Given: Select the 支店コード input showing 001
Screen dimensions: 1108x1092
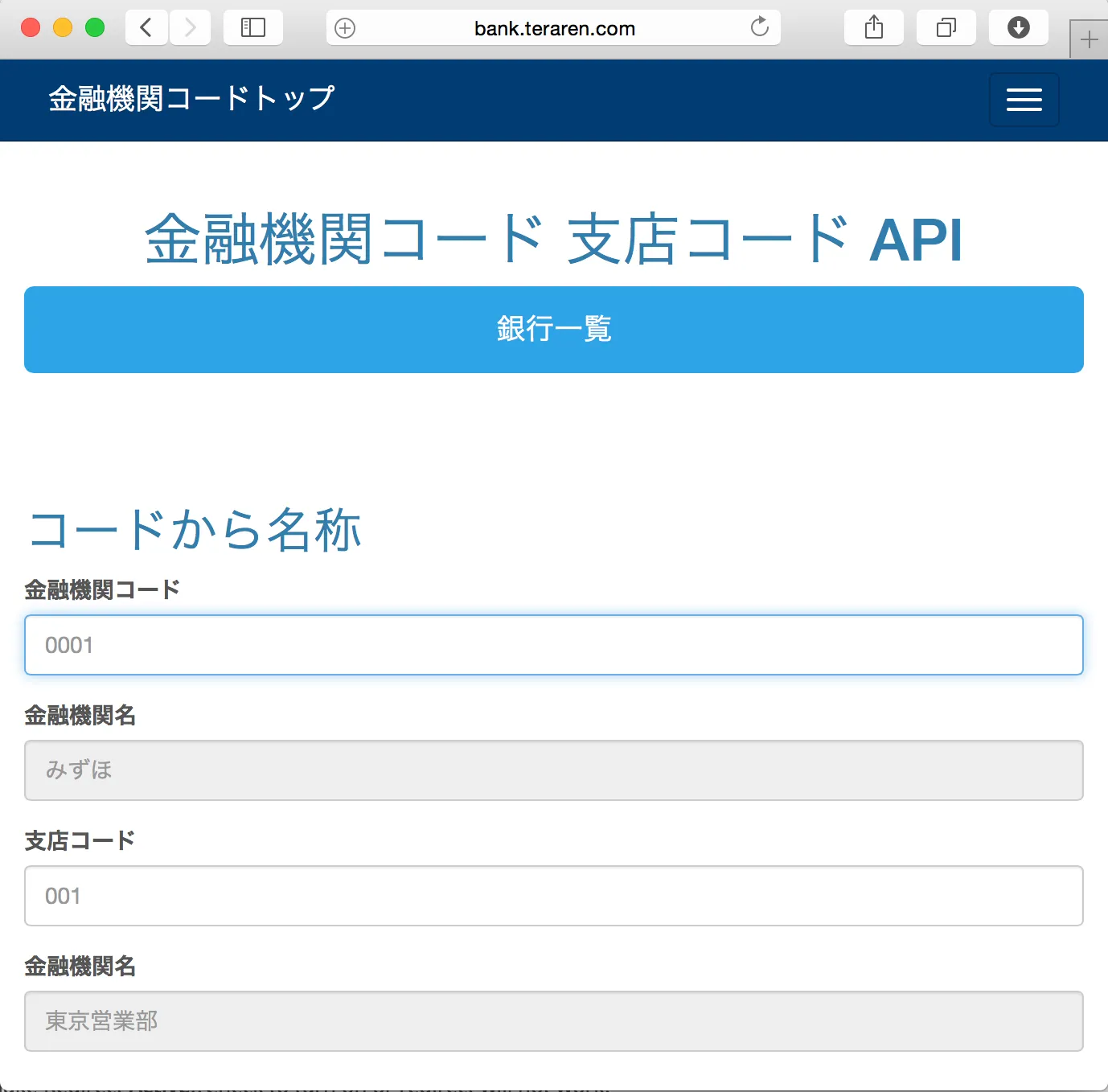Looking at the screenshot, I should click(x=553, y=896).
